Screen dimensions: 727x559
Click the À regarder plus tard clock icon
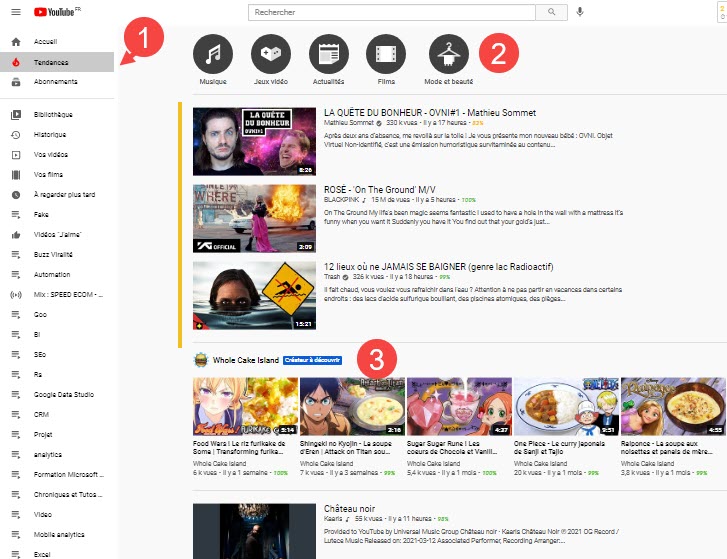coord(16,195)
